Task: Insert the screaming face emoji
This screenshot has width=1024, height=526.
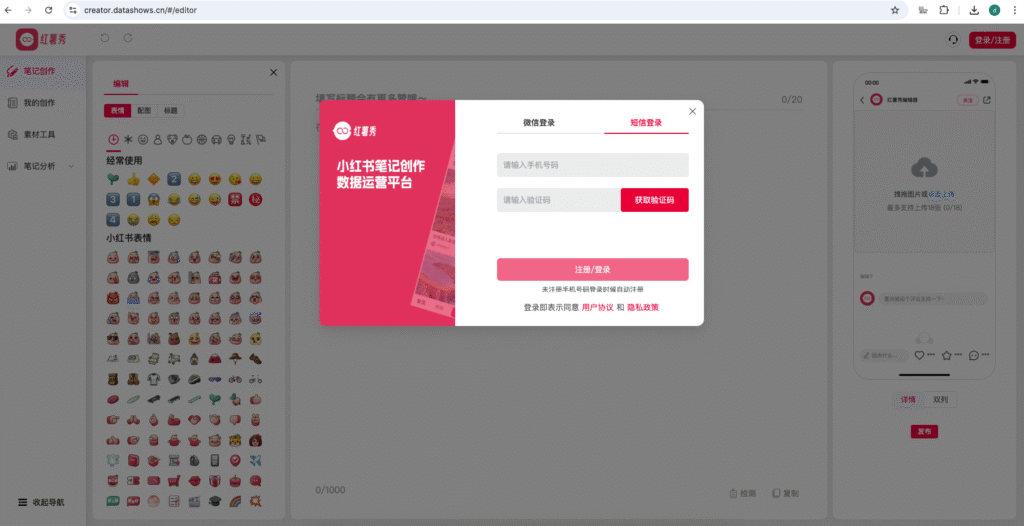Action: pyautogui.click(x=153, y=199)
